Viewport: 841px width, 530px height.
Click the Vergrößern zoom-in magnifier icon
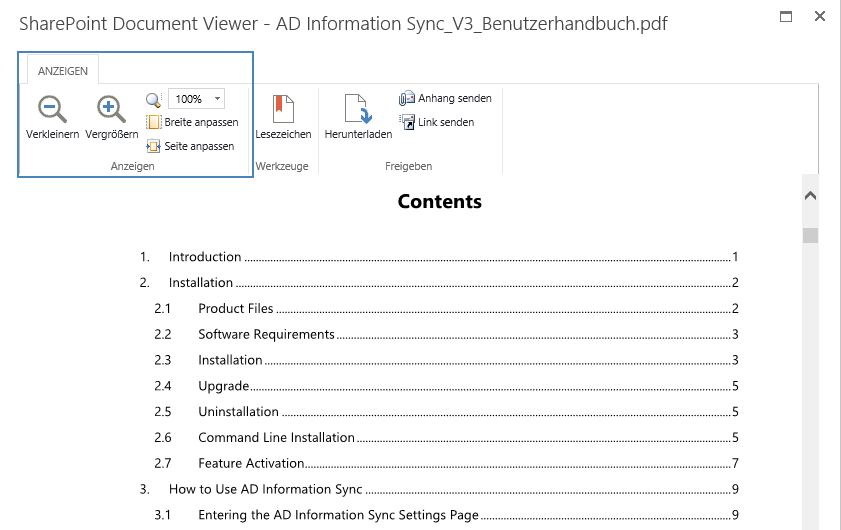(111, 109)
